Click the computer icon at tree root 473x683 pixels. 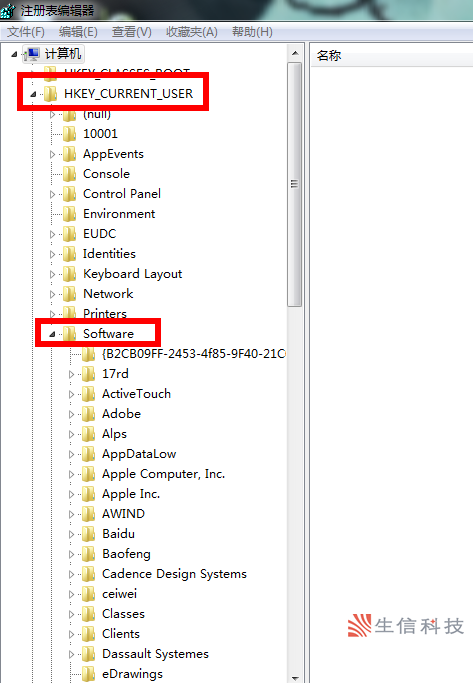33,54
